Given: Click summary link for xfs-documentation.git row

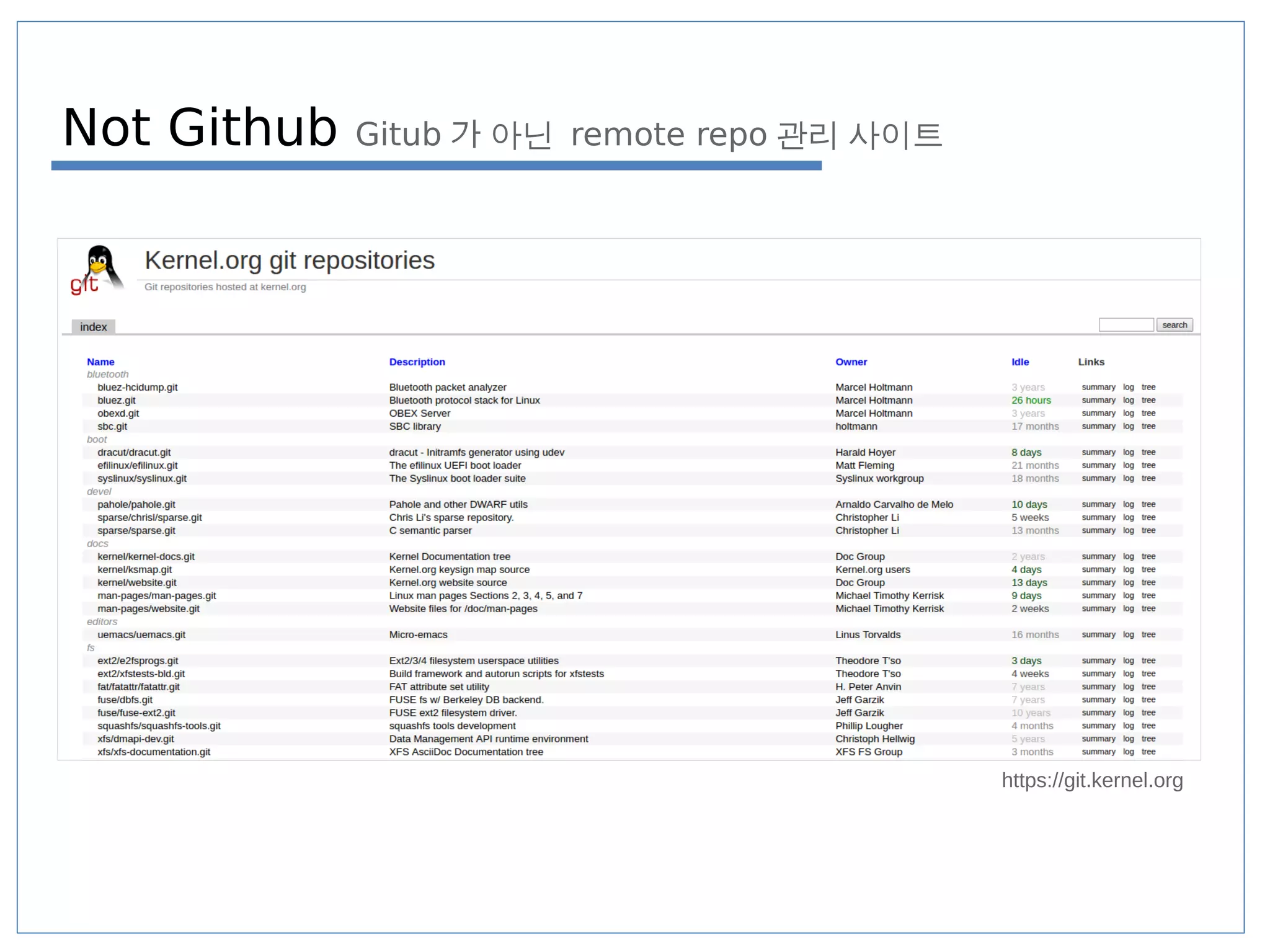Looking at the screenshot, I should [1098, 752].
